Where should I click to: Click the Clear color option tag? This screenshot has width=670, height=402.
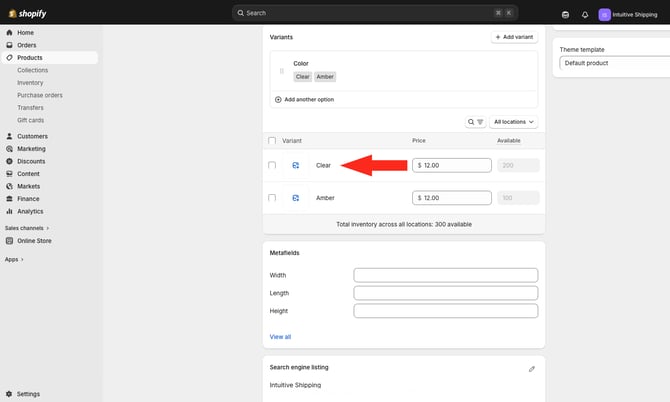tap(303, 76)
